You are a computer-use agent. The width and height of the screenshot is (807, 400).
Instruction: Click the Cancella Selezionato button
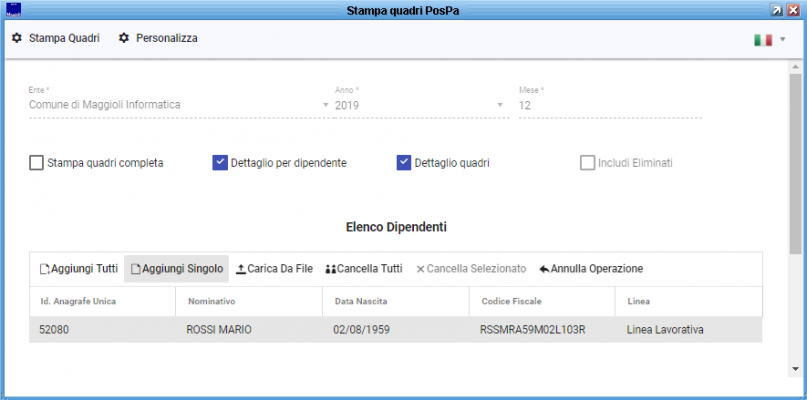[x=471, y=269]
